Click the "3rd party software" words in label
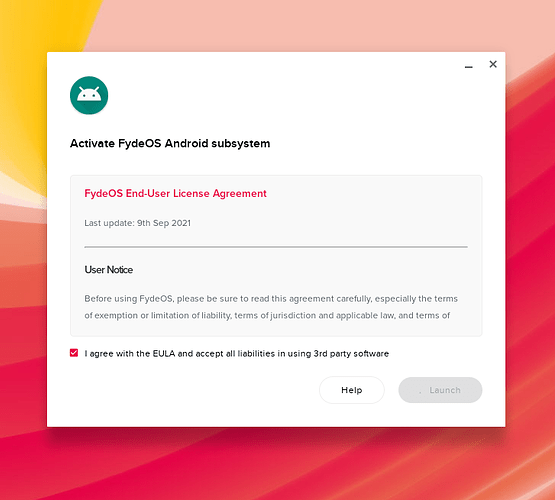This screenshot has height=500, width=555. [351, 354]
